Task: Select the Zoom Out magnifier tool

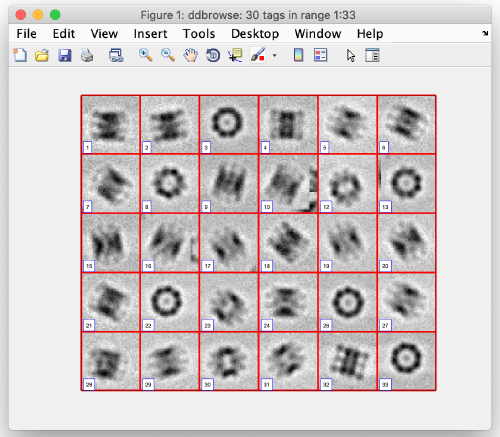Action: pos(168,55)
